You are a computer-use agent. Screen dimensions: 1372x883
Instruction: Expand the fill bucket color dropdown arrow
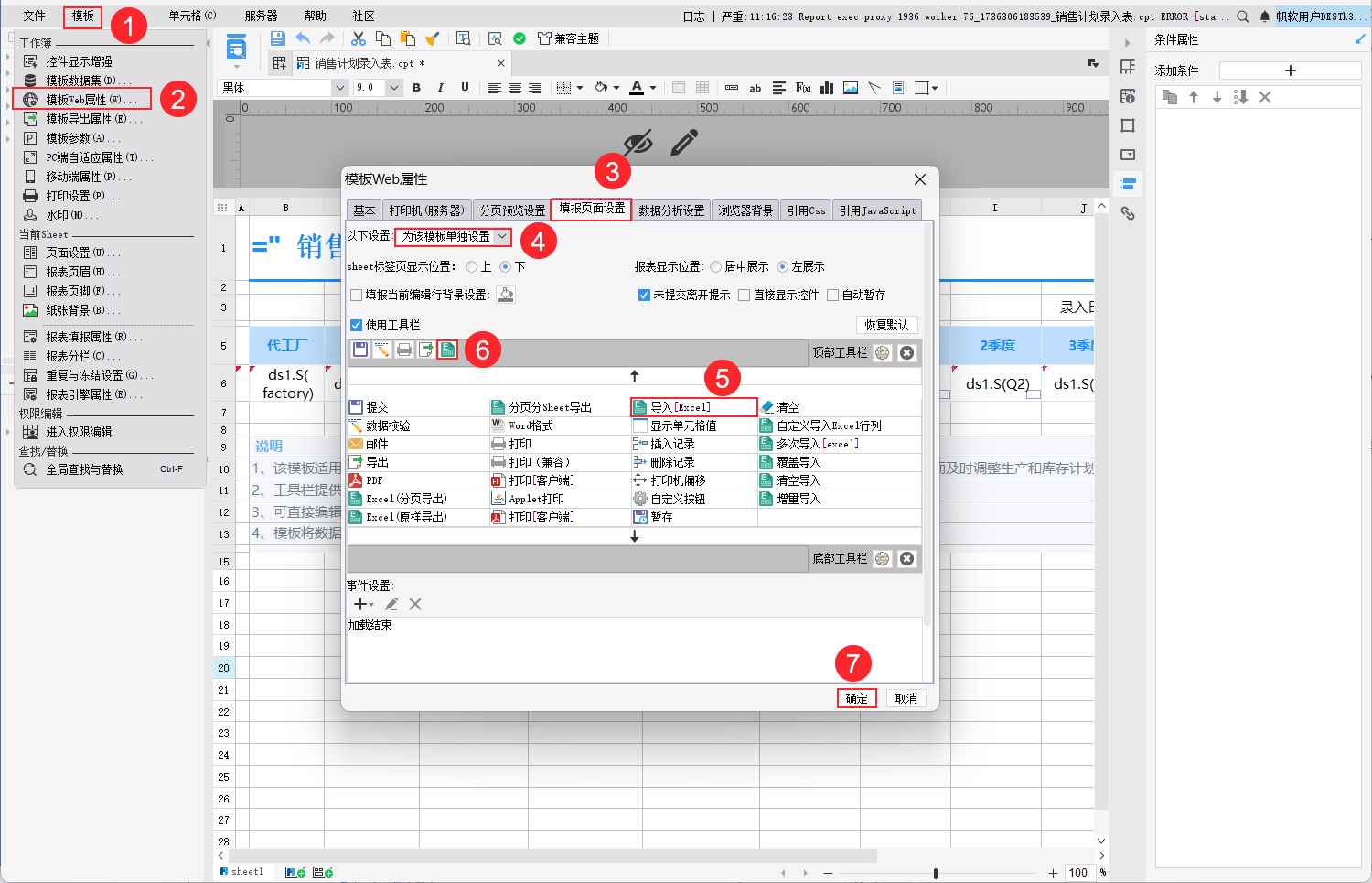[616, 88]
